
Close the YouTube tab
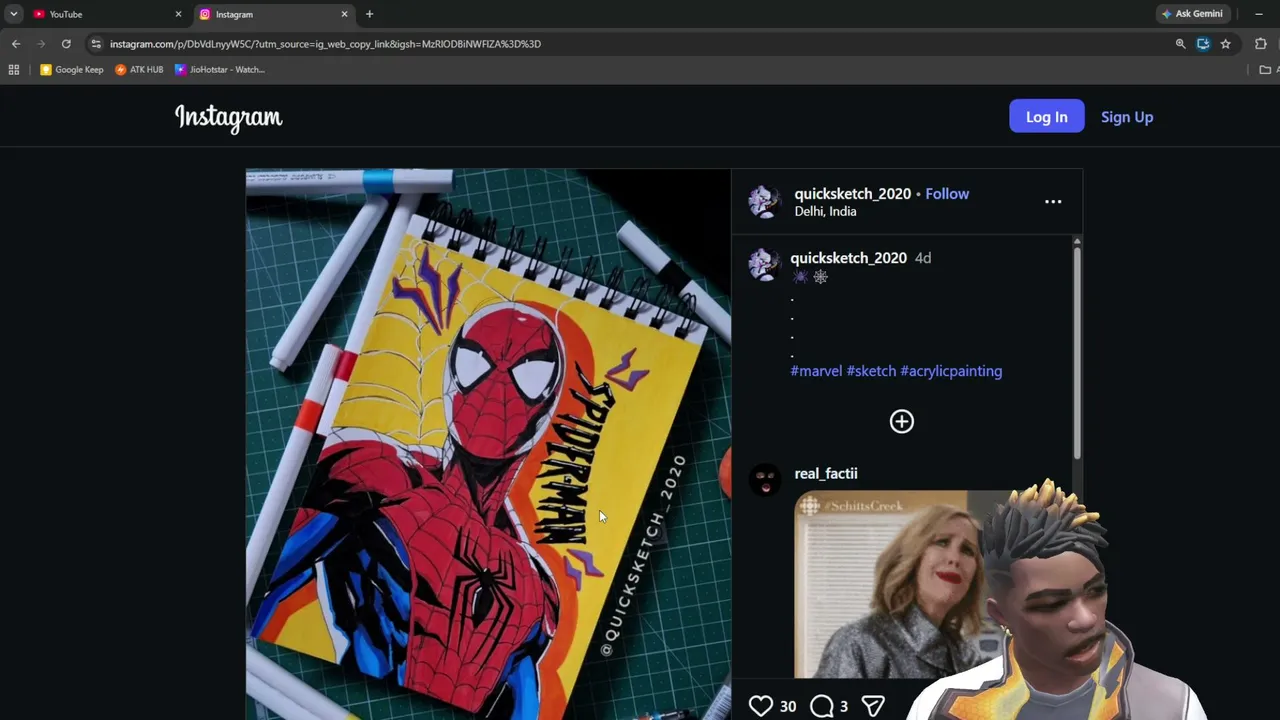(178, 14)
